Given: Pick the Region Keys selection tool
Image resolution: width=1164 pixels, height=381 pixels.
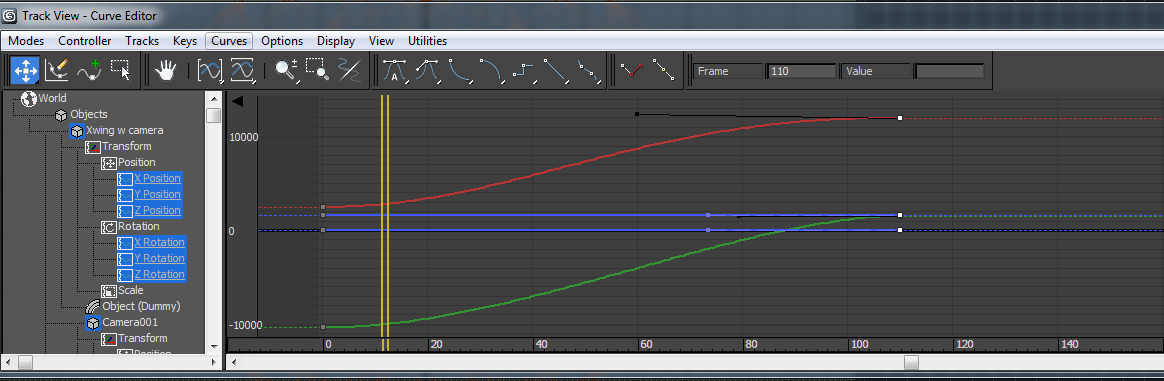Looking at the screenshot, I should [120, 71].
